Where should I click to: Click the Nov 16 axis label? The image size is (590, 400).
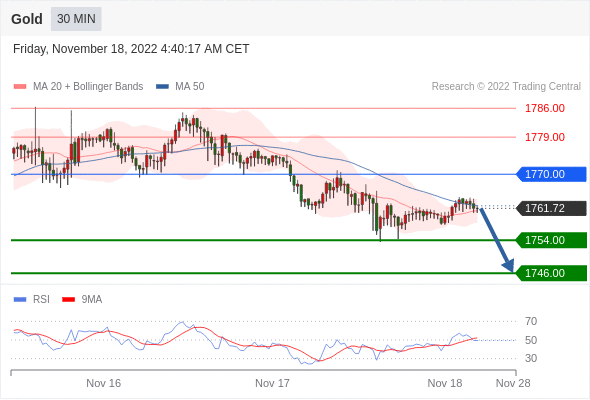click(103, 383)
